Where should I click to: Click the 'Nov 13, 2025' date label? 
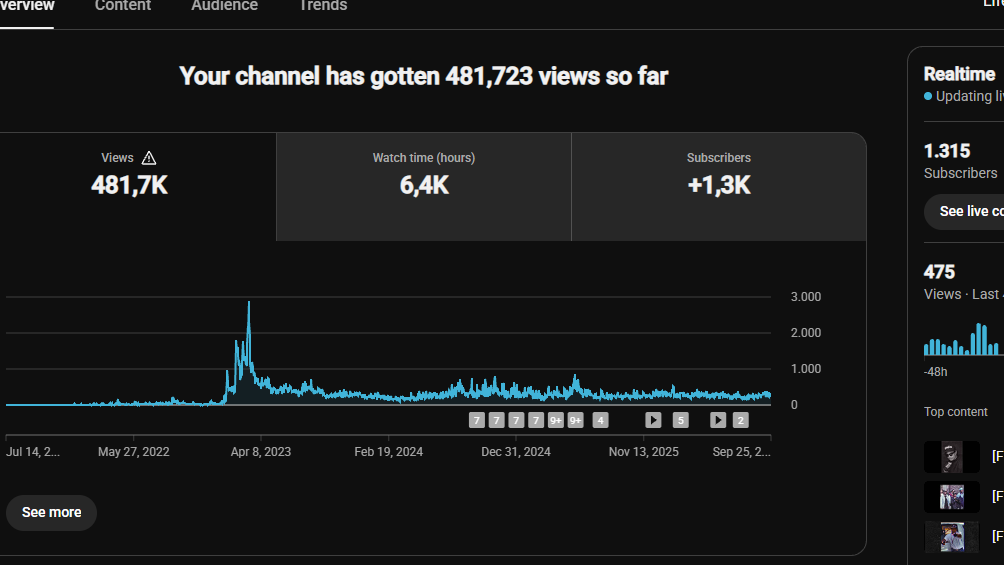pos(644,452)
